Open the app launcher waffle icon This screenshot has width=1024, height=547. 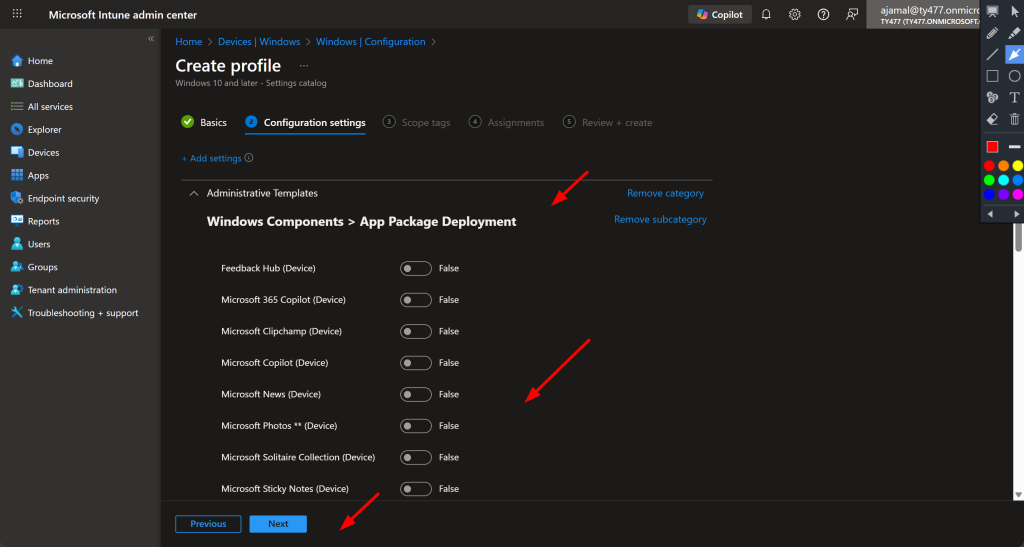click(17, 14)
